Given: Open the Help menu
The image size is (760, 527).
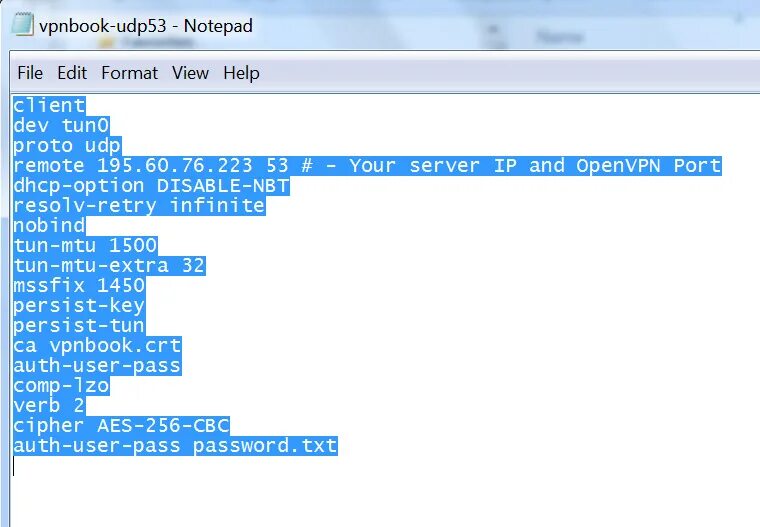Looking at the screenshot, I should coord(241,73).
